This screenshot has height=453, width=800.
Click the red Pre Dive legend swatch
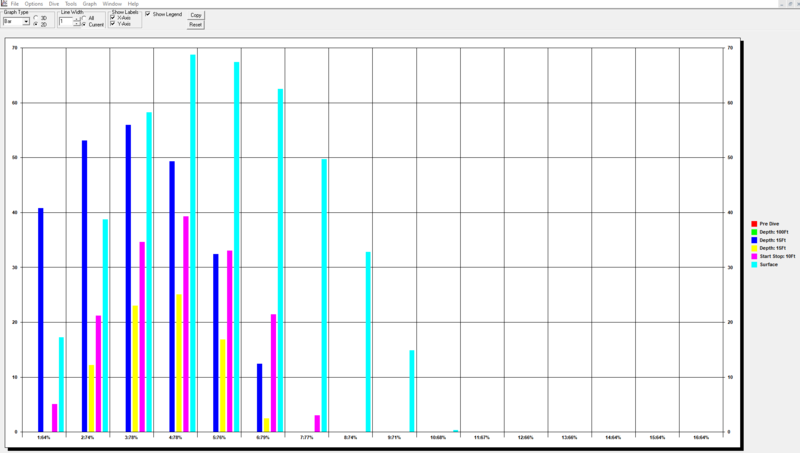[754, 224]
